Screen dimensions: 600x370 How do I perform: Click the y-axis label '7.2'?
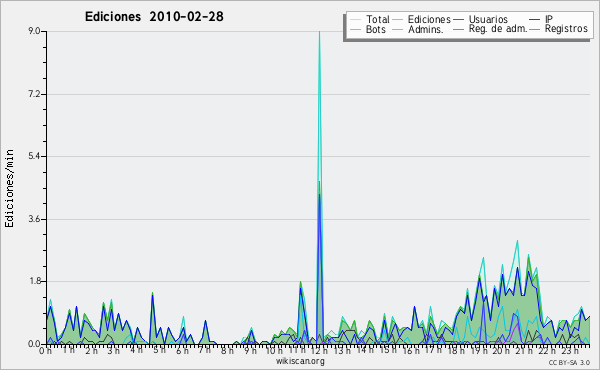tap(35, 94)
